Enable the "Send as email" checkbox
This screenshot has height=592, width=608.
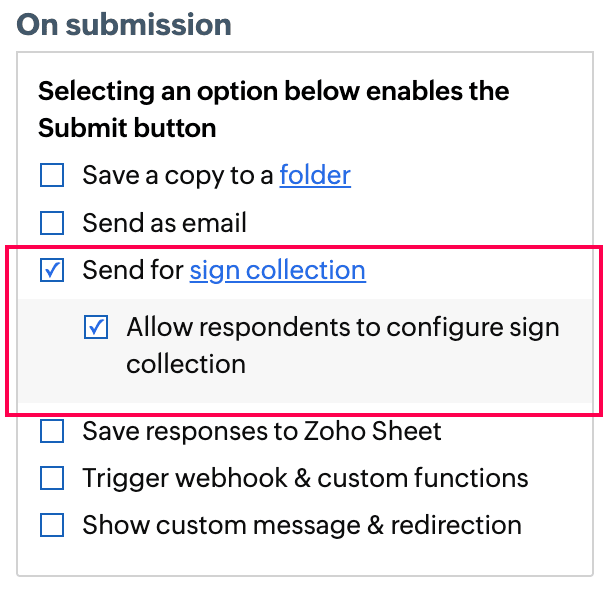[52, 222]
